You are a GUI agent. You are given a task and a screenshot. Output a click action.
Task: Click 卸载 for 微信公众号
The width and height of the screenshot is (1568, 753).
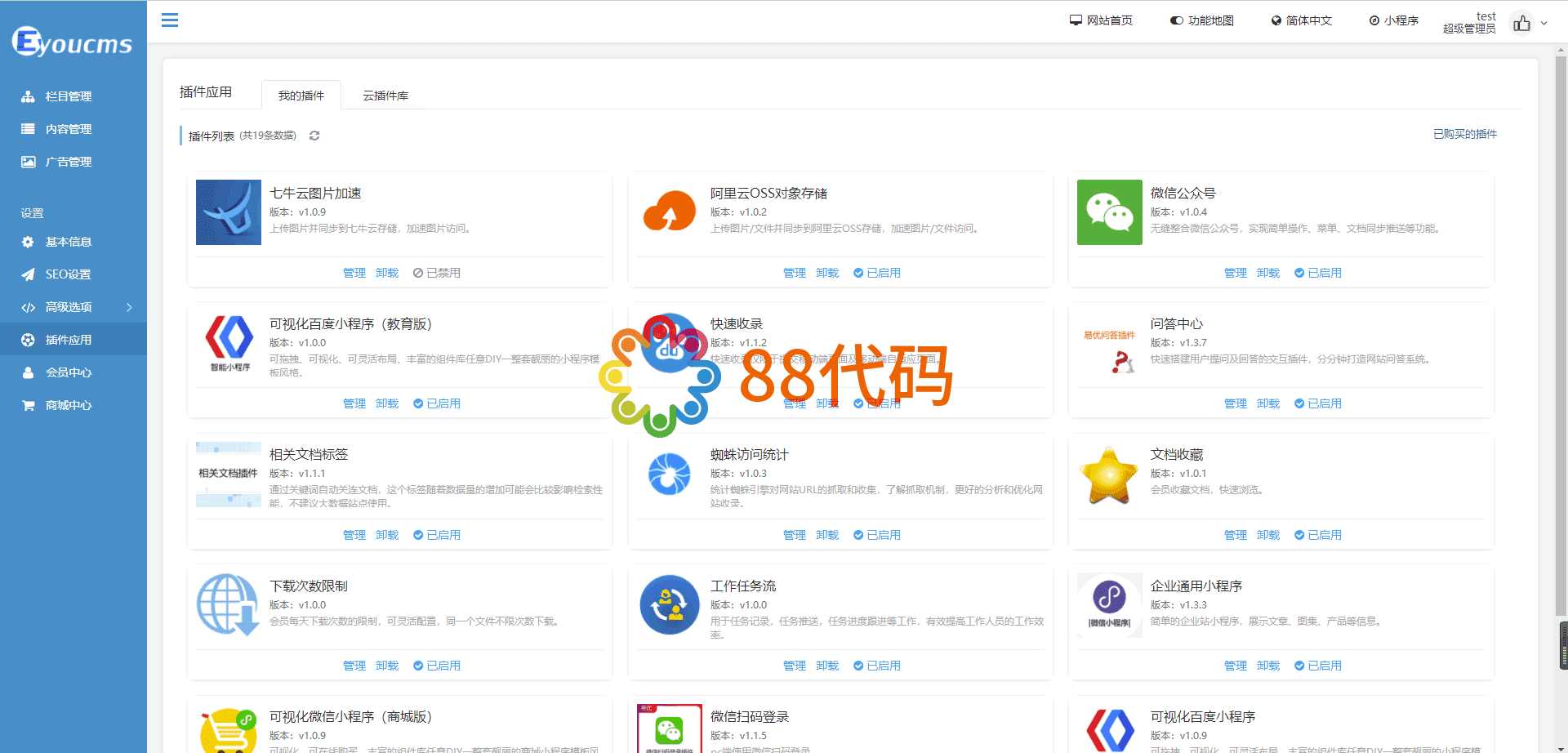1268,273
